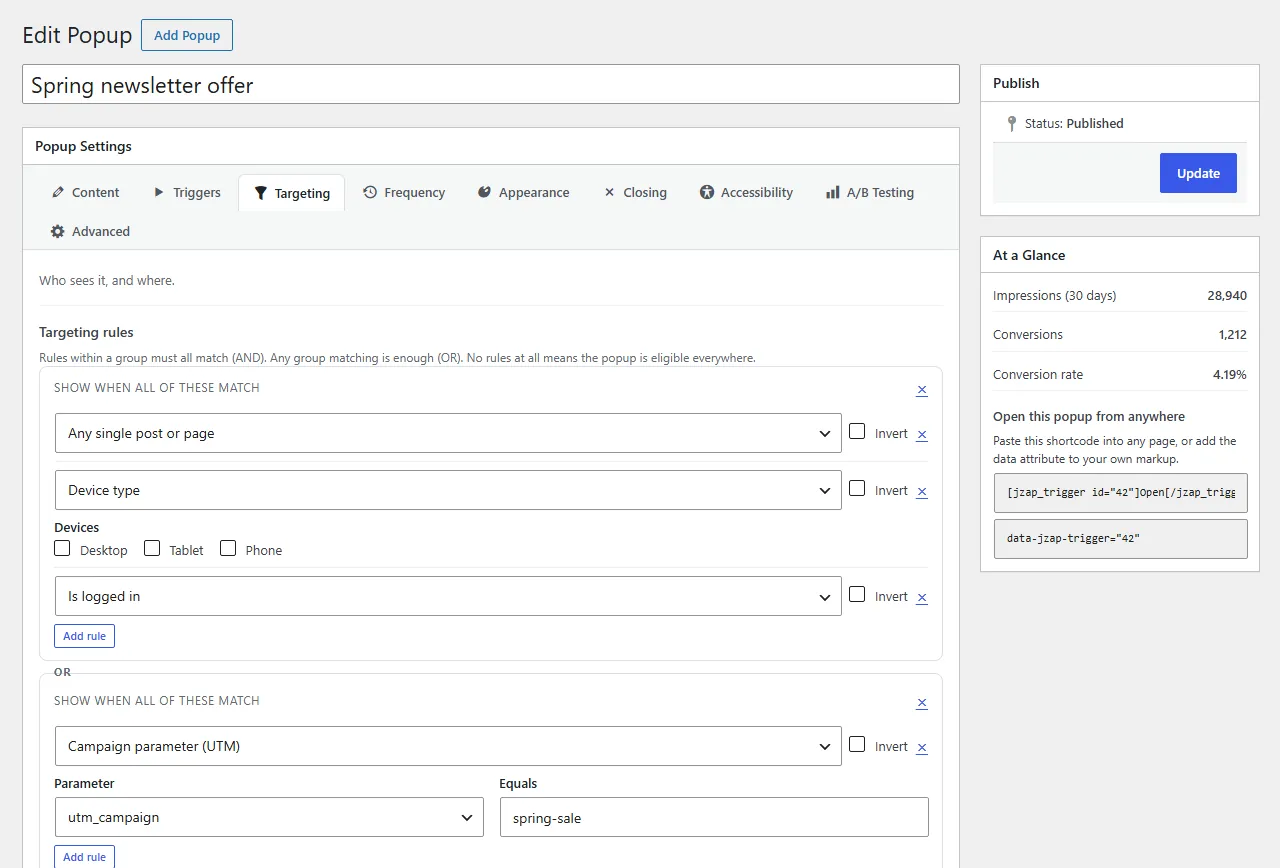Check the Desktop device checkbox
The height and width of the screenshot is (868, 1280).
(x=62, y=548)
